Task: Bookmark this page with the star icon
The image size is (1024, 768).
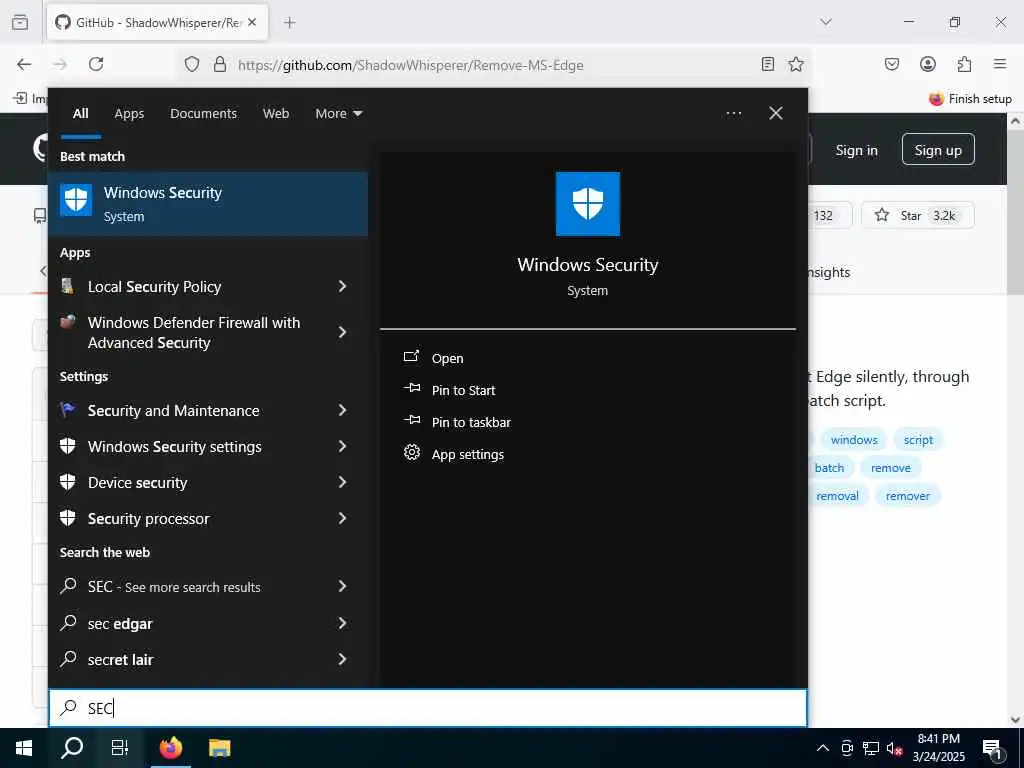Action: 795,64
